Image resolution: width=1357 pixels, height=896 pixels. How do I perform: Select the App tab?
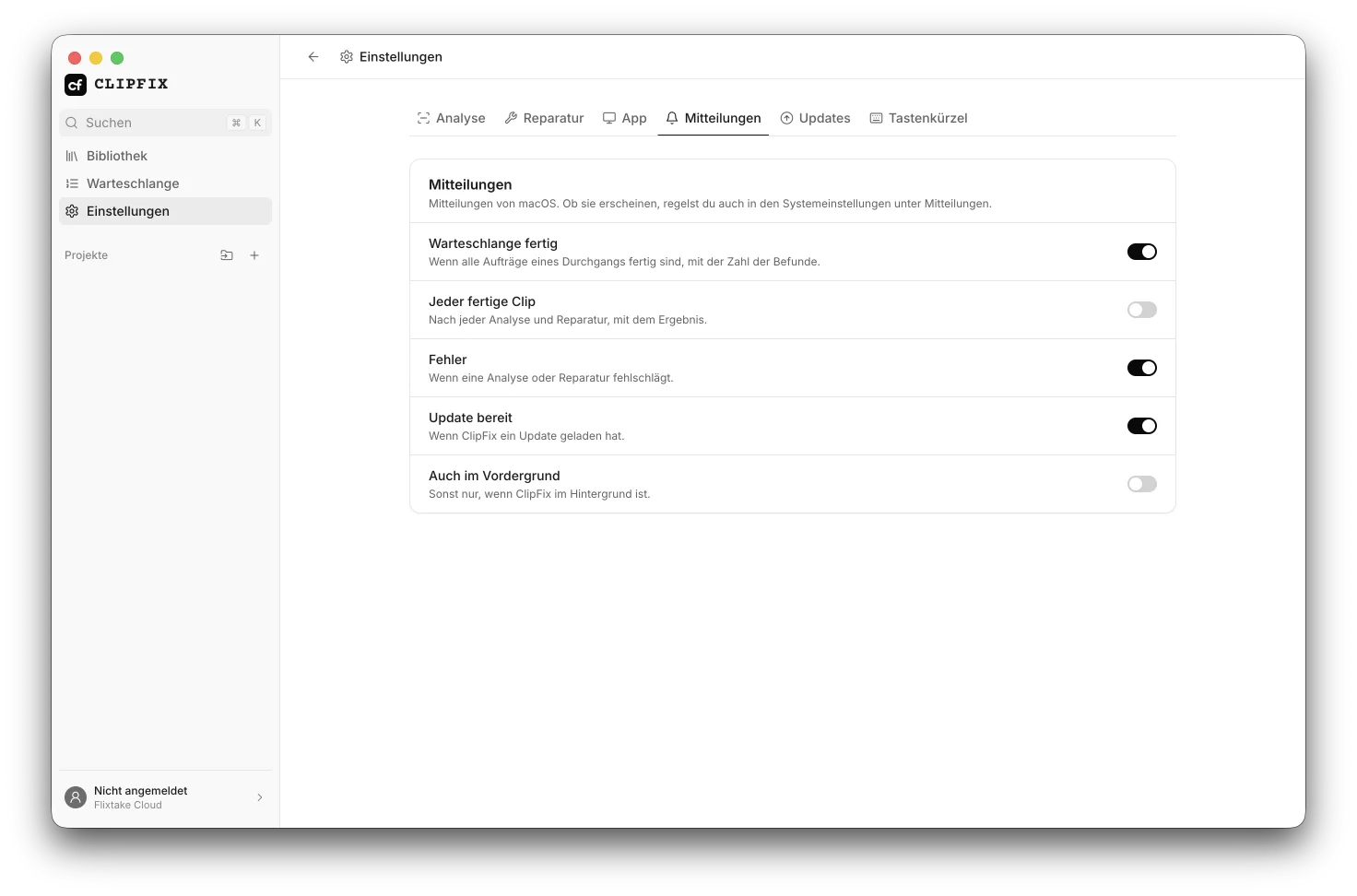[x=625, y=118]
